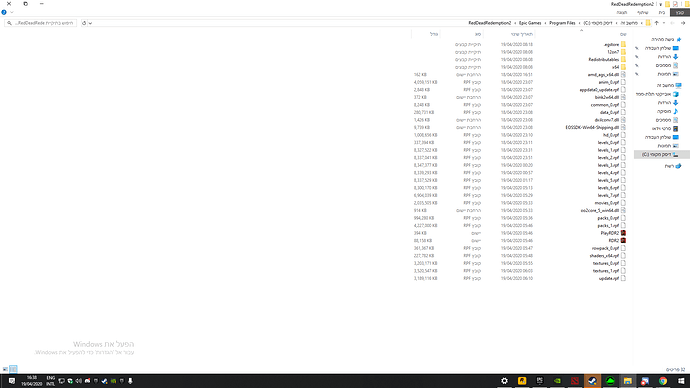The height and width of the screenshot is (388, 690).
Task: Click RedDeadRedemption2 in address breadcrumb
Action: click(x=489, y=23)
